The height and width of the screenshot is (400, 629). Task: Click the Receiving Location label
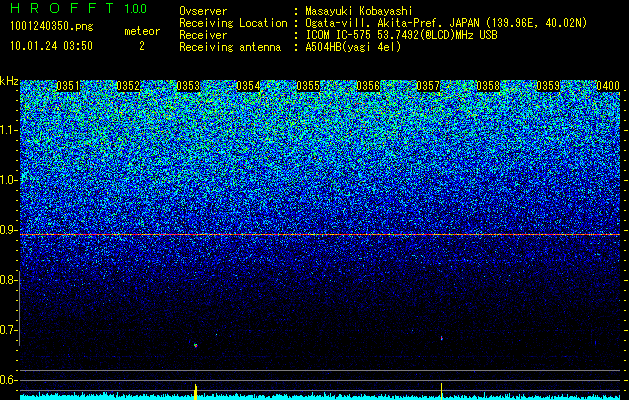click(x=233, y=23)
